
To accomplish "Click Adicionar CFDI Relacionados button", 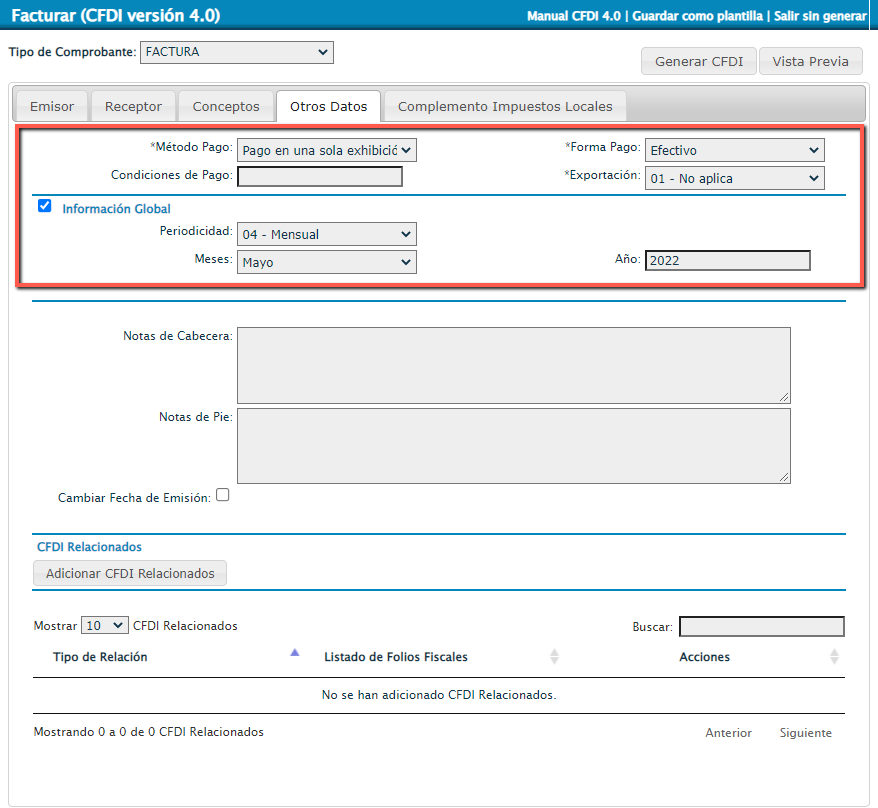I will tap(130, 573).
